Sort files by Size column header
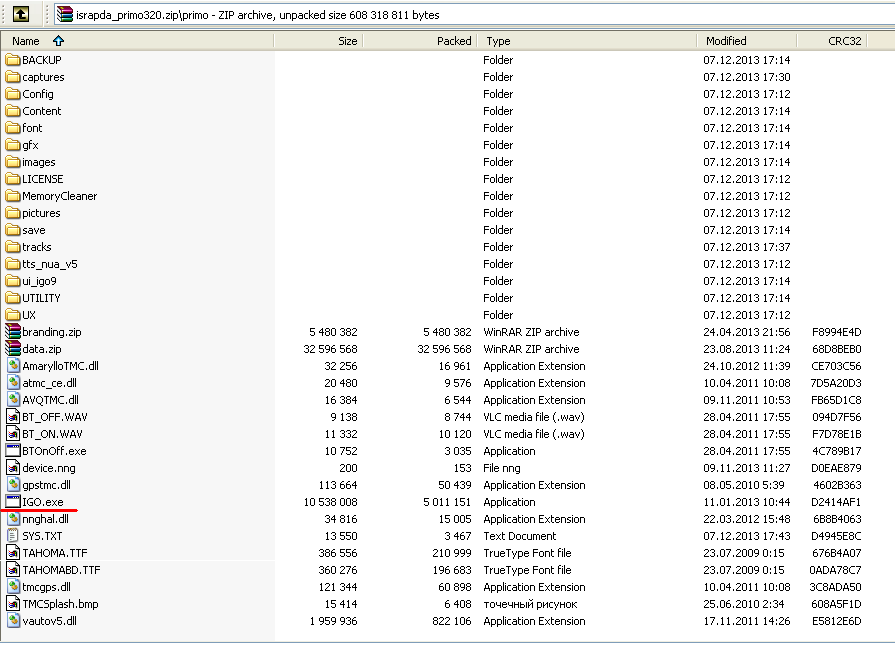 tap(346, 41)
